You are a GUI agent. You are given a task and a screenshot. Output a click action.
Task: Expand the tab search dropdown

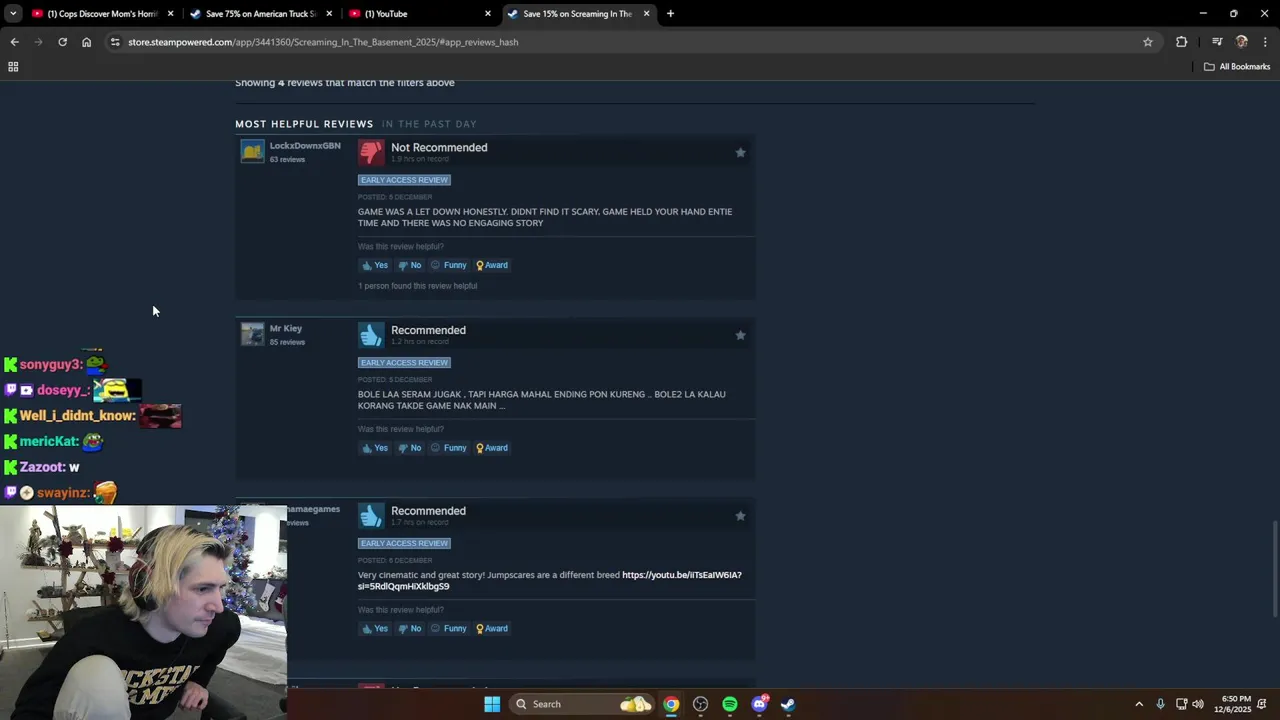(x=13, y=14)
